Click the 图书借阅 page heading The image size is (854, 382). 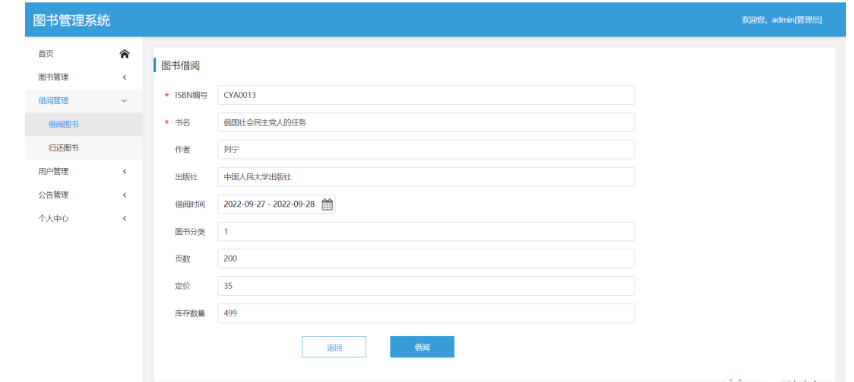181,66
